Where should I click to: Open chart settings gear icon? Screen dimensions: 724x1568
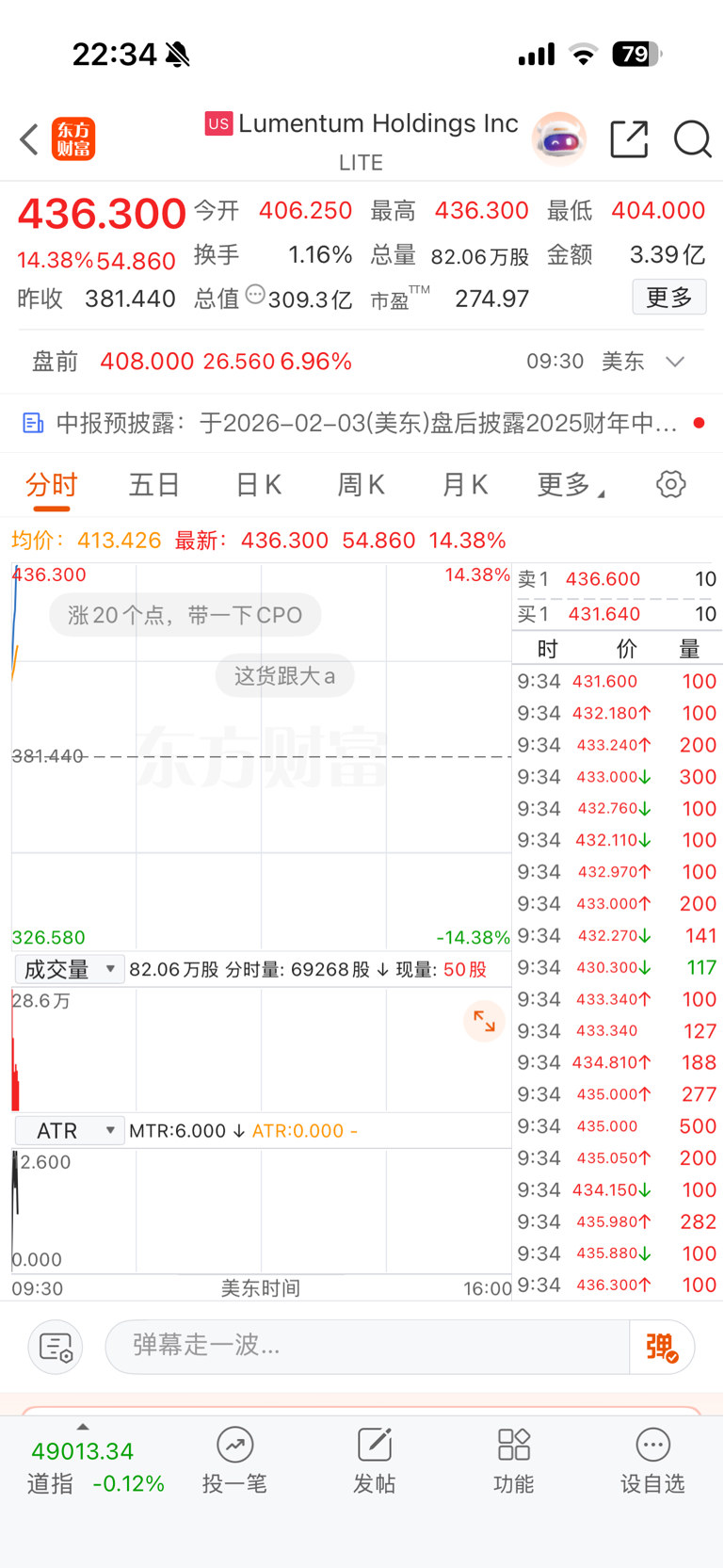(670, 485)
